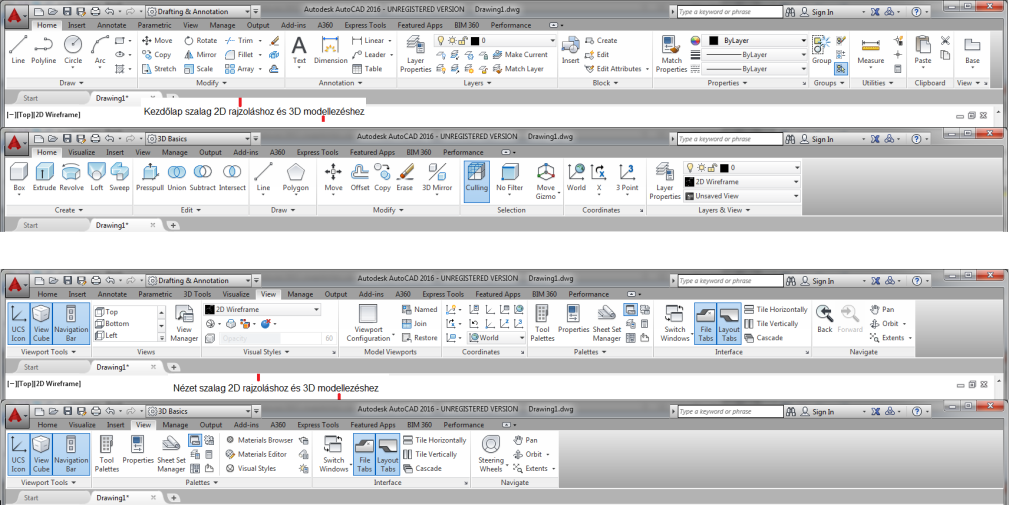The height and width of the screenshot is (505, 1009).
Task: Click the Paste clipboard icon
Action: pyautogui.click(x=923, y=50)
